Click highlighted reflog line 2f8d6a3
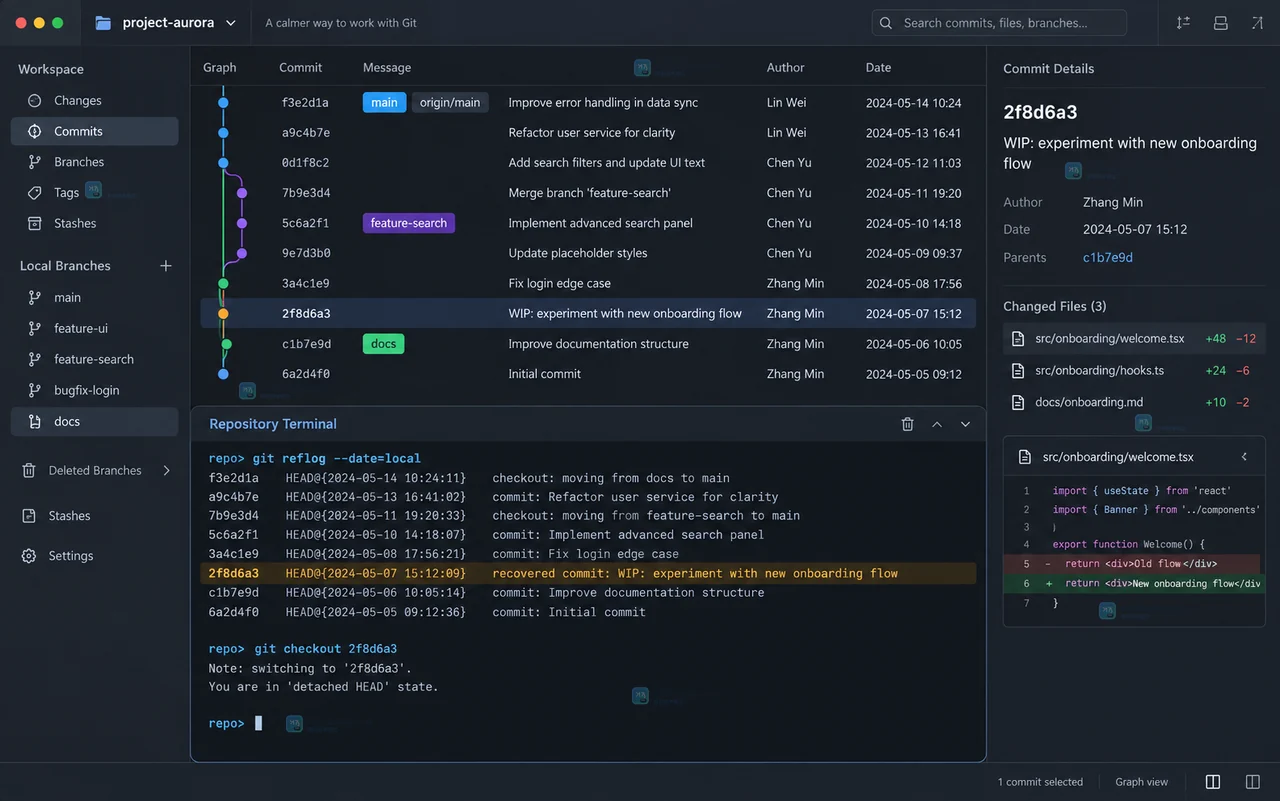1280x801 pixels. pyautogui.click(x=588, y=573)
